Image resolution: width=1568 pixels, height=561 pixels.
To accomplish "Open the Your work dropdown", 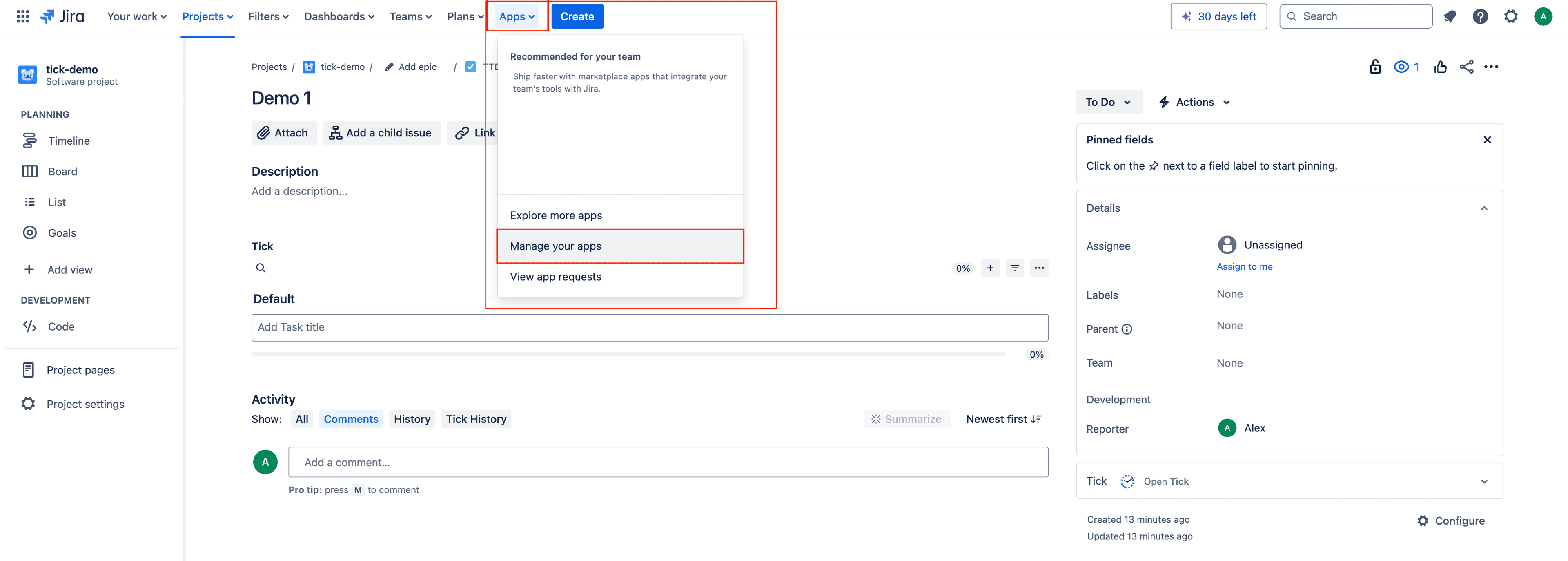I will pyautogui.click(x=137, y=16).
